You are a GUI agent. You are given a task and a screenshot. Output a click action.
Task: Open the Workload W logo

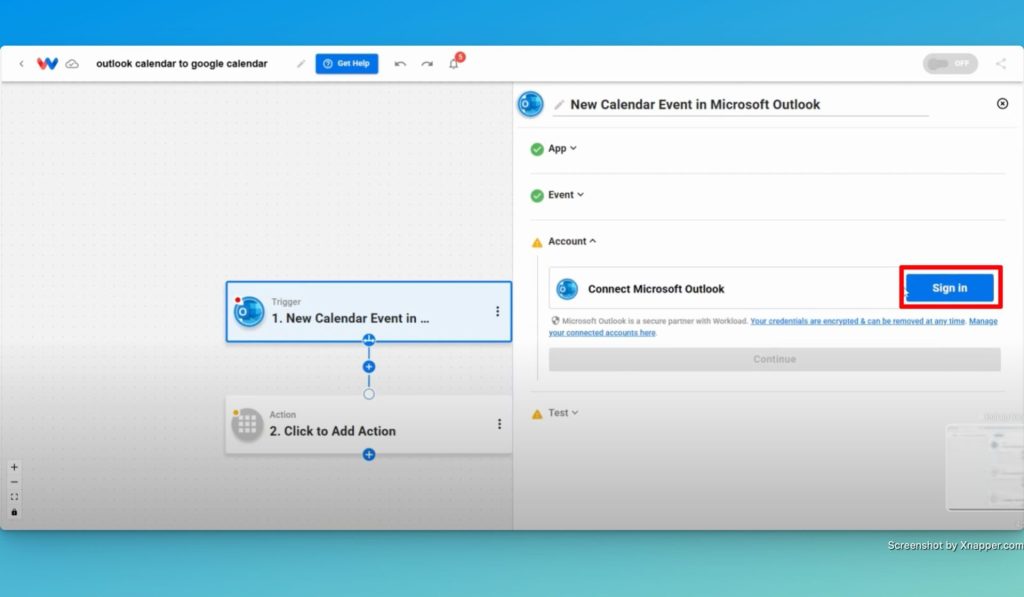tap(47, 63)
